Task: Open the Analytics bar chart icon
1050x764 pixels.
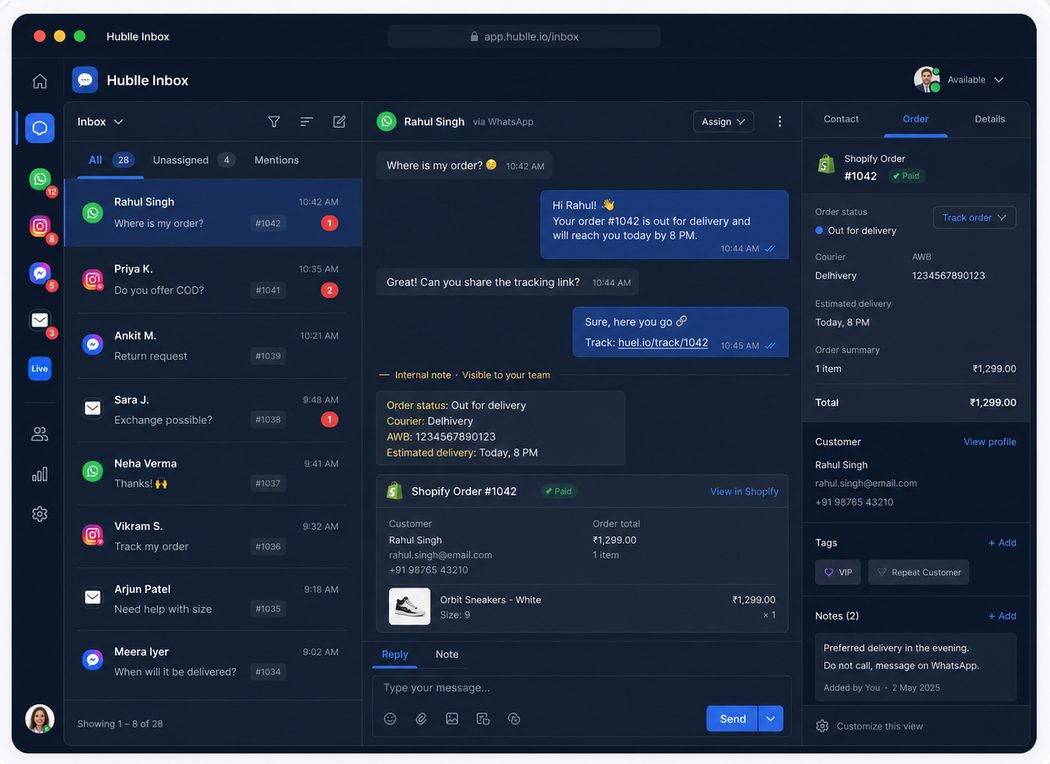Action: coord(40,474)
